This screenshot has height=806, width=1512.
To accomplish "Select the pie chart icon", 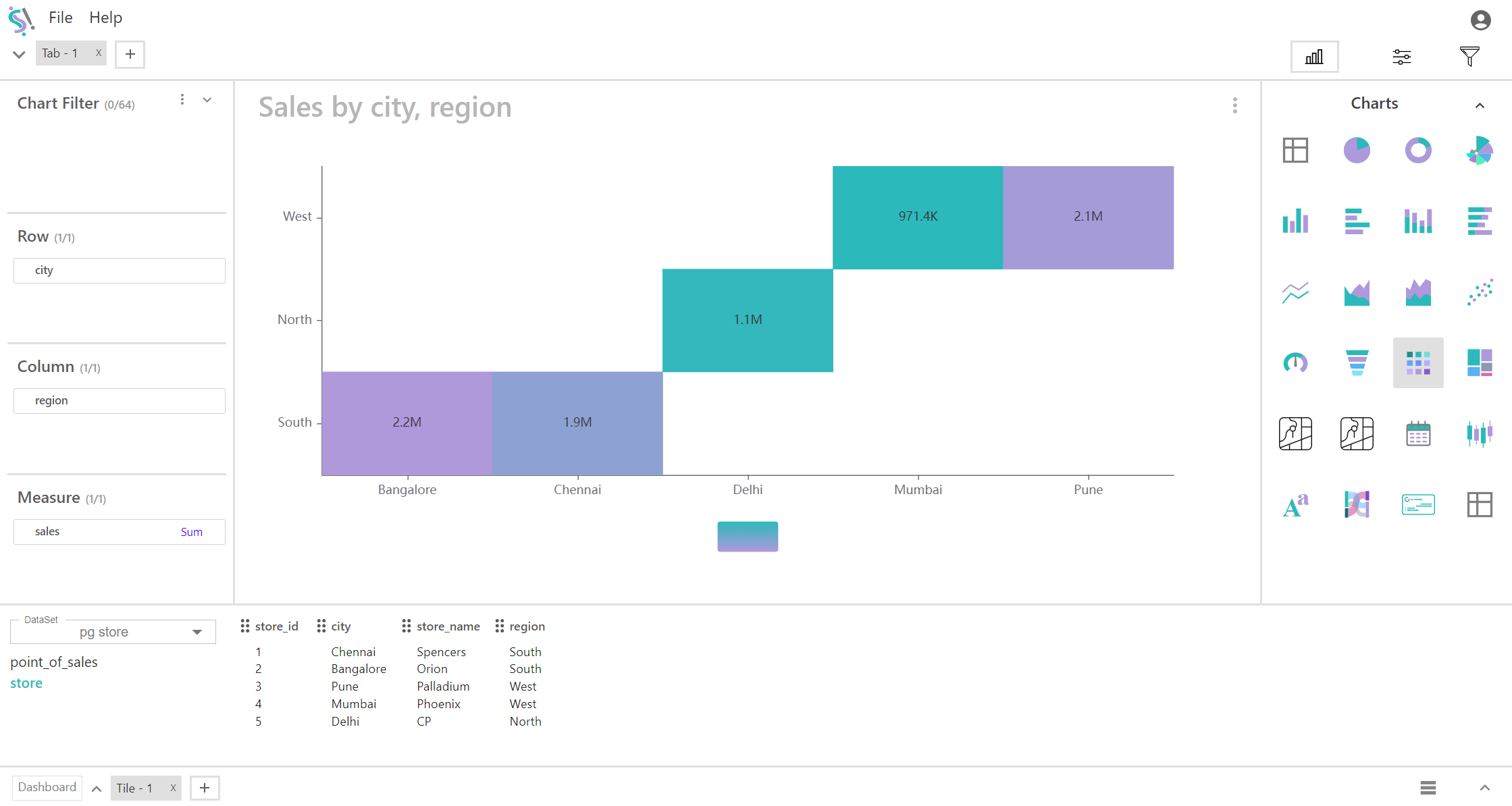I will tap(1356, 150).
